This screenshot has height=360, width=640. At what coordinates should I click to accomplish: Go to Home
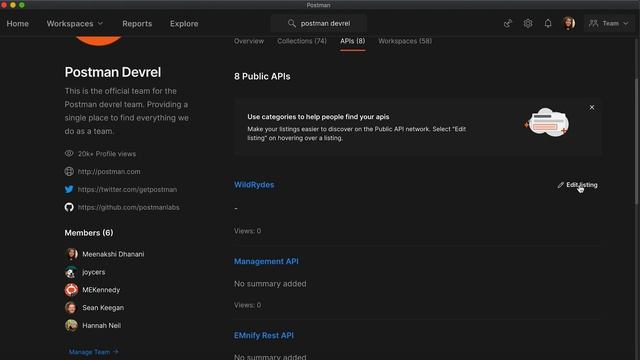tap(18, 24)
